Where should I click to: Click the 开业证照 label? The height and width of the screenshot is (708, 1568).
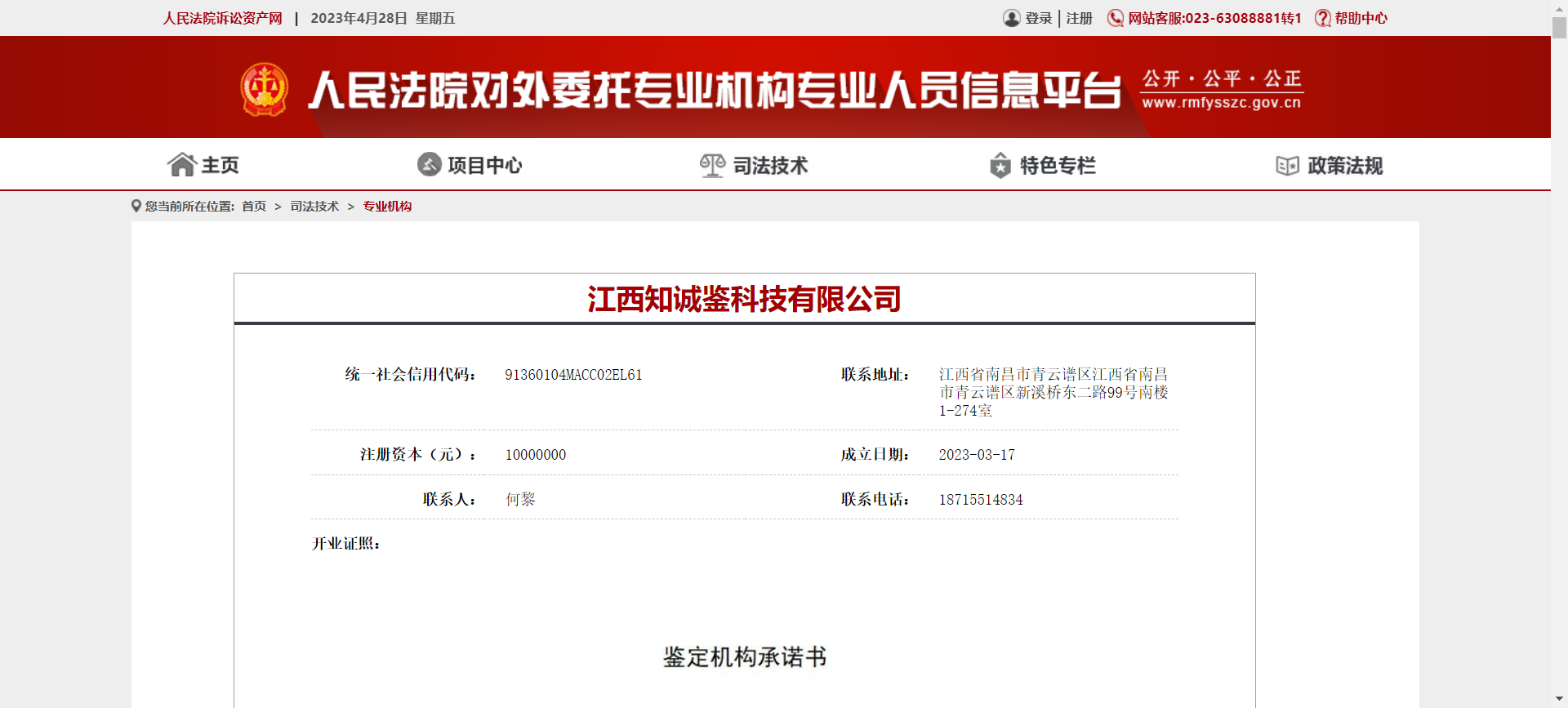(x=346, y=544)
